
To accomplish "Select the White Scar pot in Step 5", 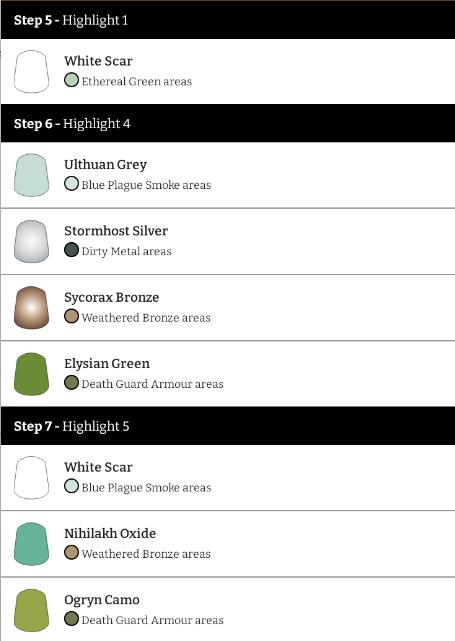I will 31,72.
